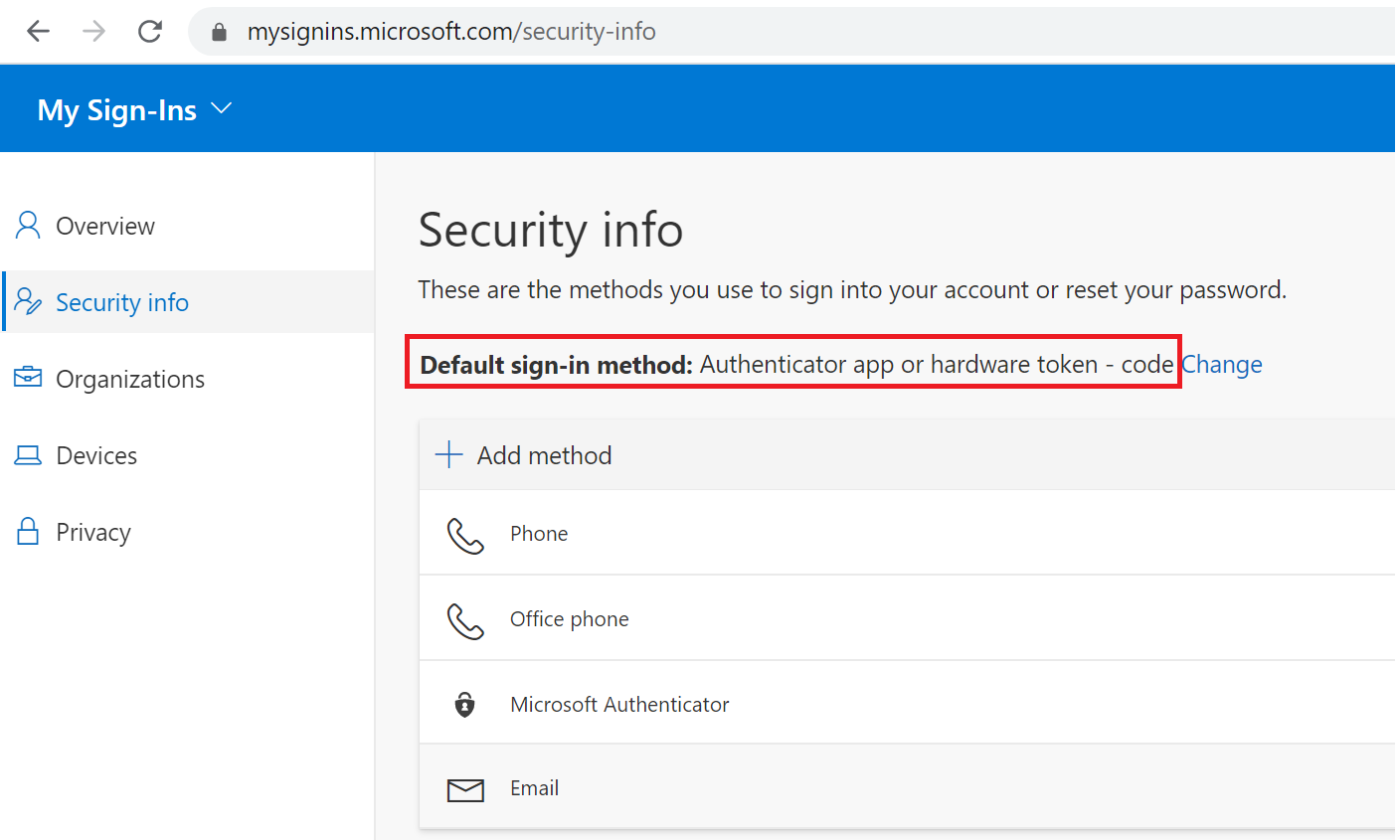Click the Microsoft Authenticator shield icon

[464, 705]
